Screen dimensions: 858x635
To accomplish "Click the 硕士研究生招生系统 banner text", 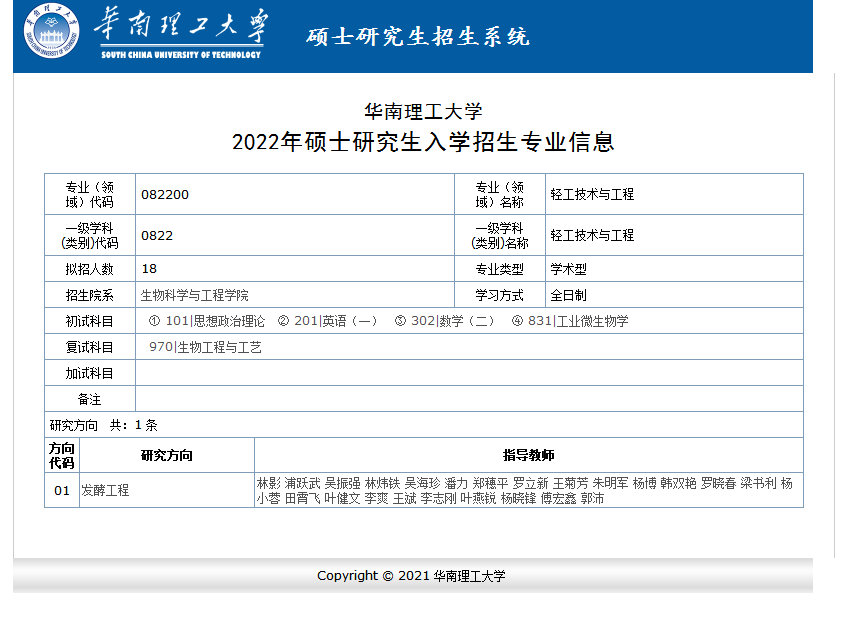I will click(x=418, y=37).
